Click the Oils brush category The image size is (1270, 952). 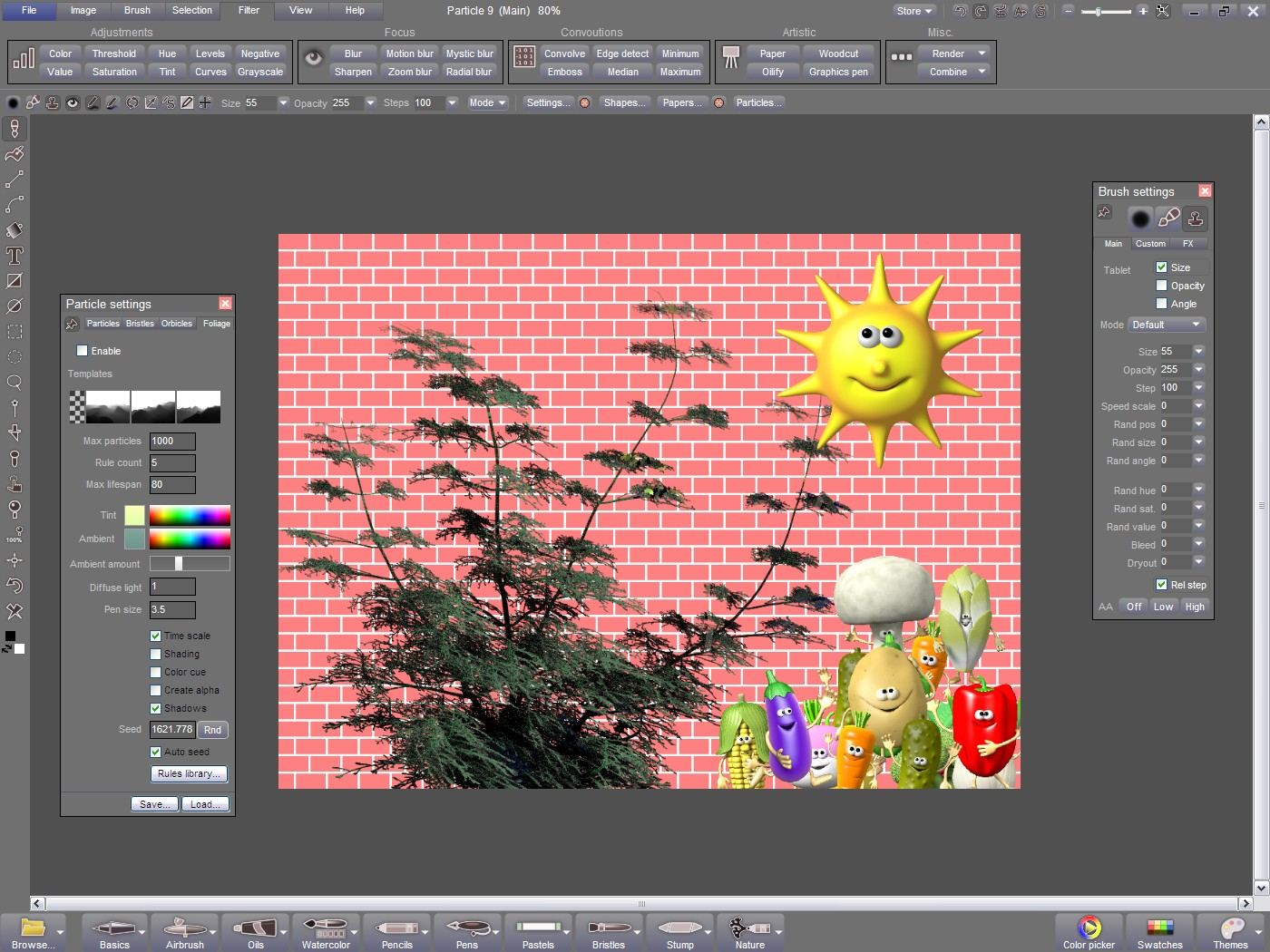(256, 932)
